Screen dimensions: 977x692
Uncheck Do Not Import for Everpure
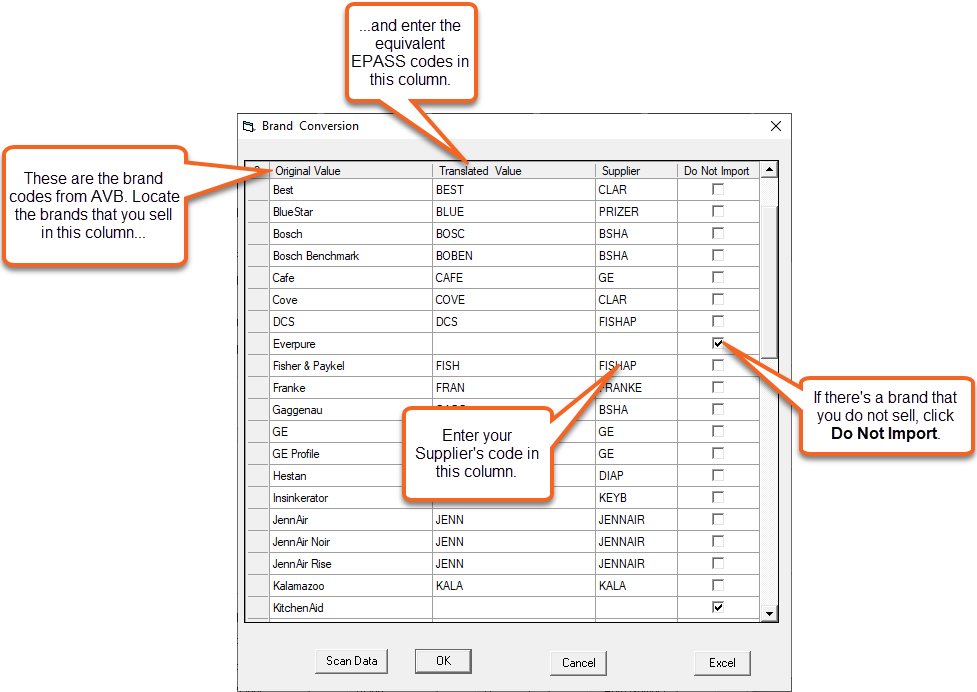click(718, 343)
